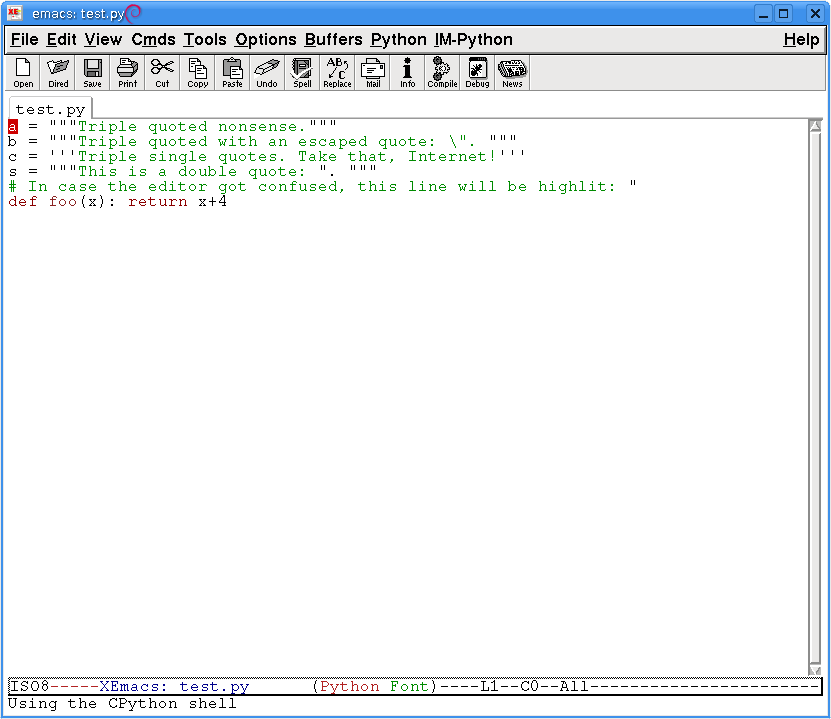This screenshot has height=719, width=831.
Task: Open the Tools menu
Action: pyautogui.click(x=205, y=40)
